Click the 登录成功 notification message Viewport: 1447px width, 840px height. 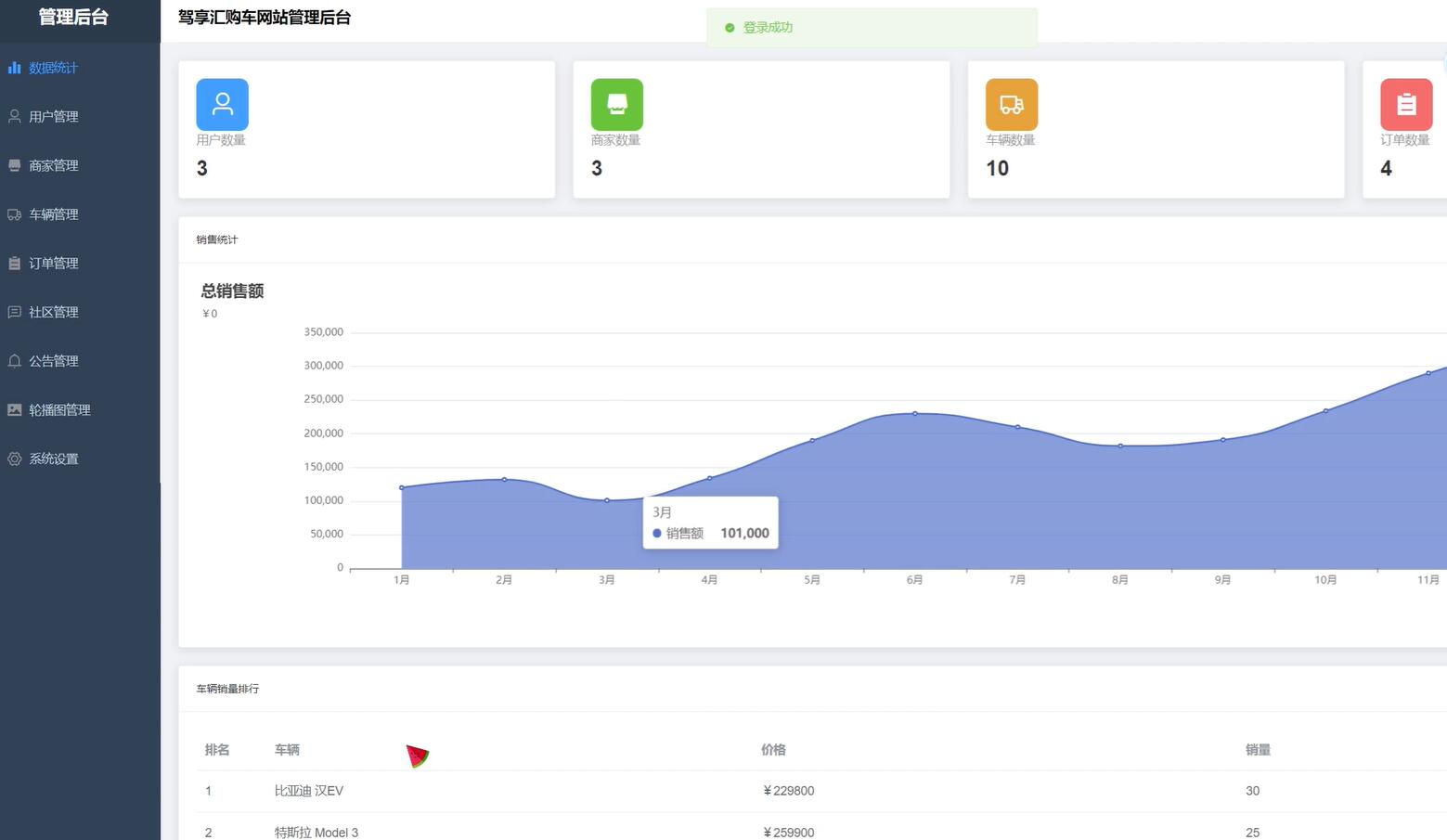coord(768,28)
